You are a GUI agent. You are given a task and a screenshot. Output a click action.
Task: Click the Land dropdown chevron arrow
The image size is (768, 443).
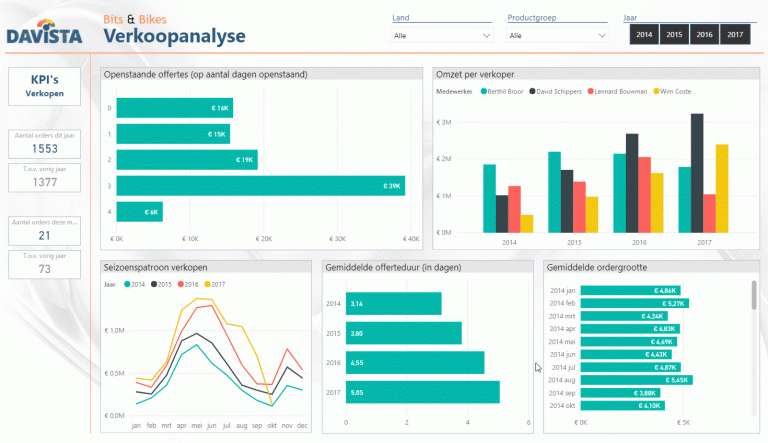point(486,35)
